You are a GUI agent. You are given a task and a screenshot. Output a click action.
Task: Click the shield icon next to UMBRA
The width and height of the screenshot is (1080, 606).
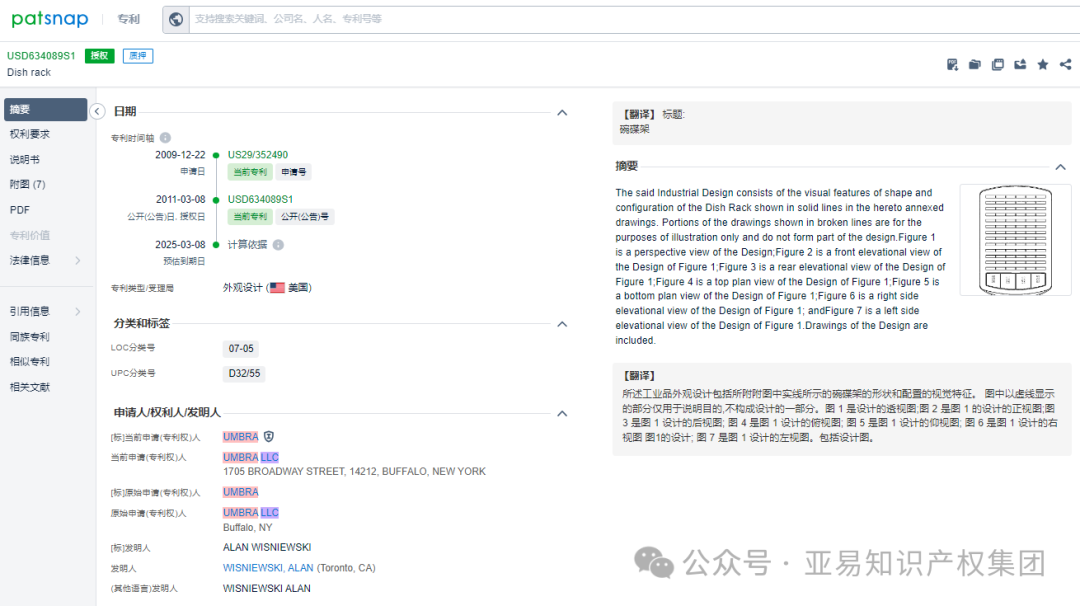[x=269, y=437]
